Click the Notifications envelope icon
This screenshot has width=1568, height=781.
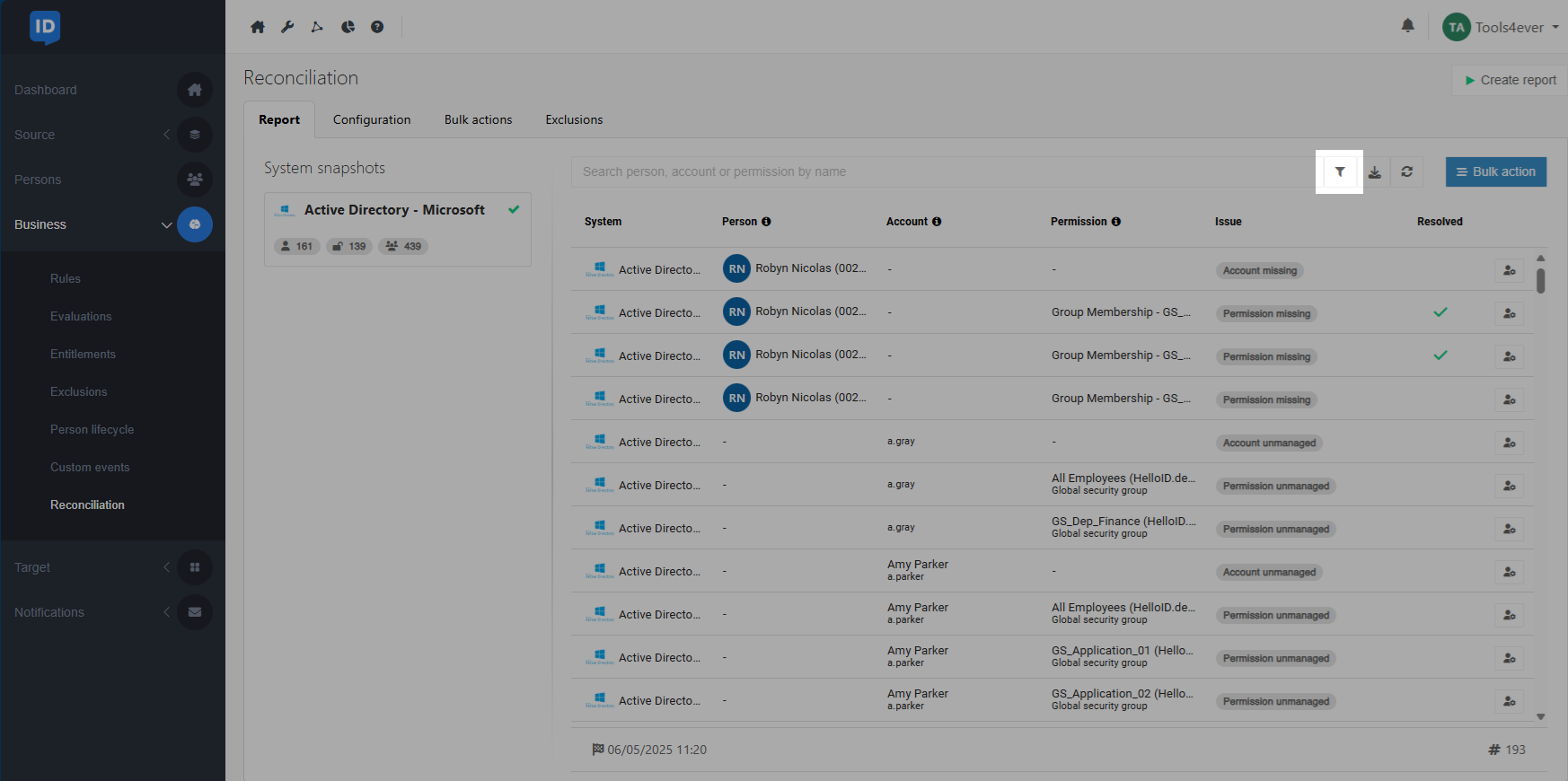coord(195,612)
